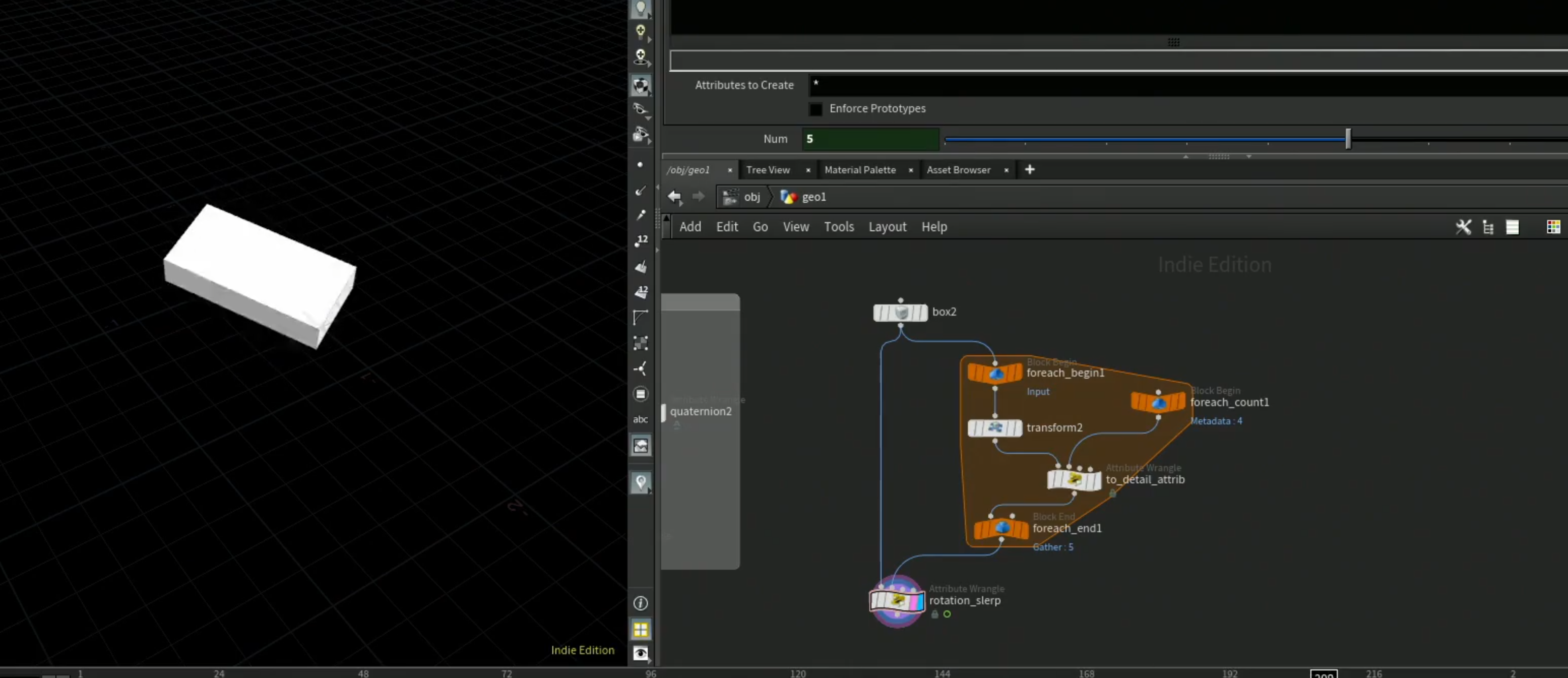Select the foreach_count1 metadata node
Image resolution: width=1568 pixels, height=678 pixels.
(1158, 403)
